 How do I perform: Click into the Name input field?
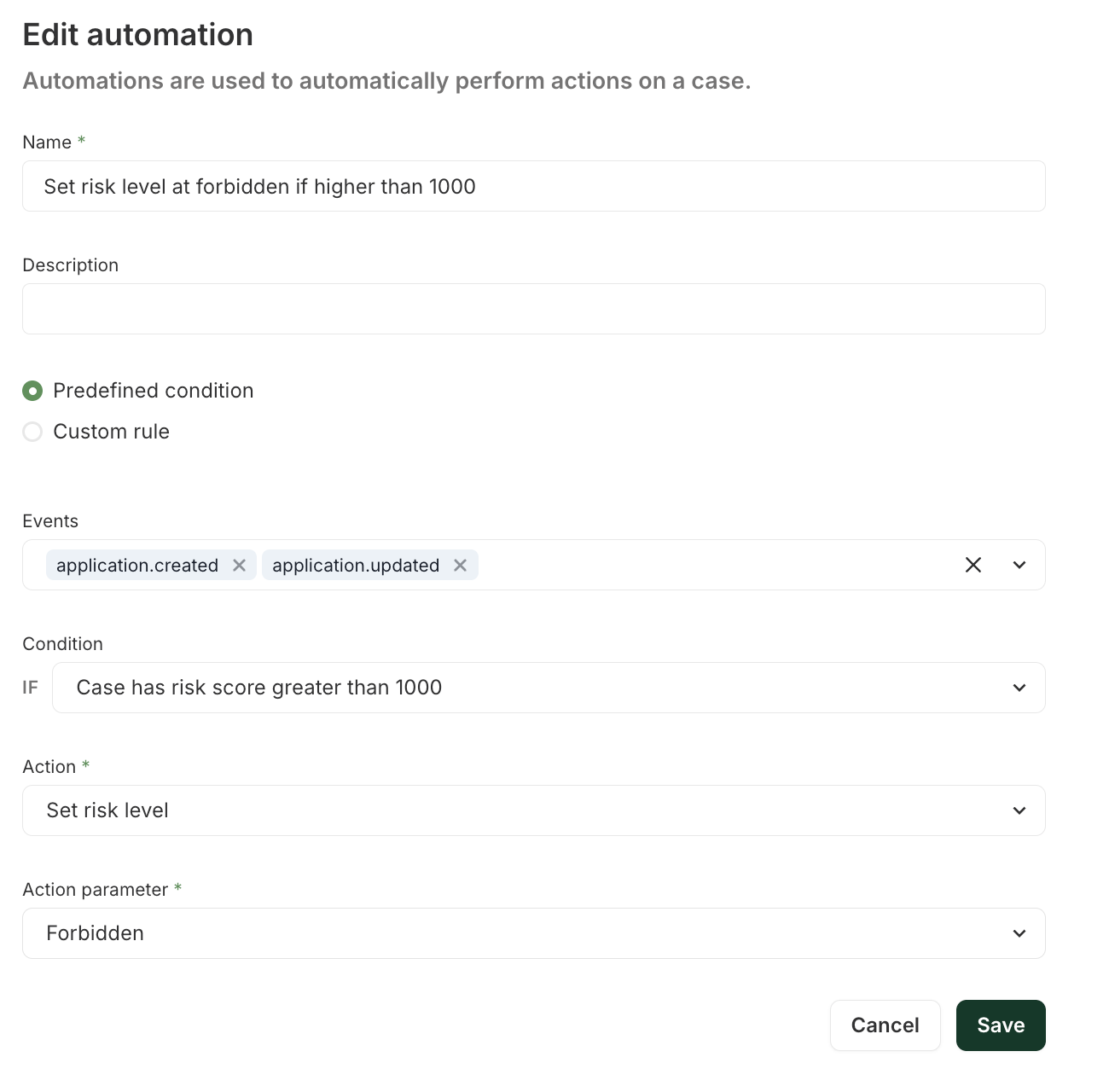click(x=533, y=186)
